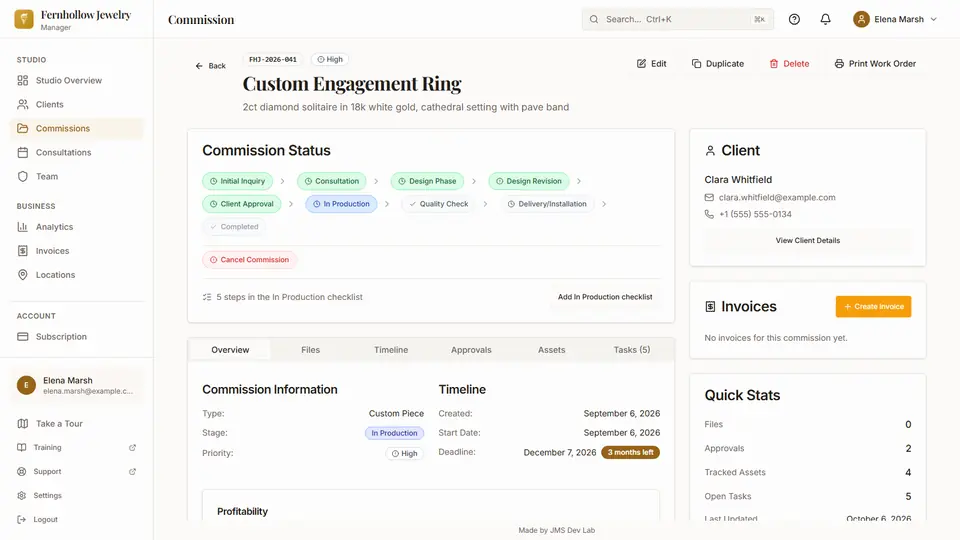Image resolution: width=960 pixels, height=540 pixels.
Task: Mark commission as Completed
Action: (x=234, y=227)
